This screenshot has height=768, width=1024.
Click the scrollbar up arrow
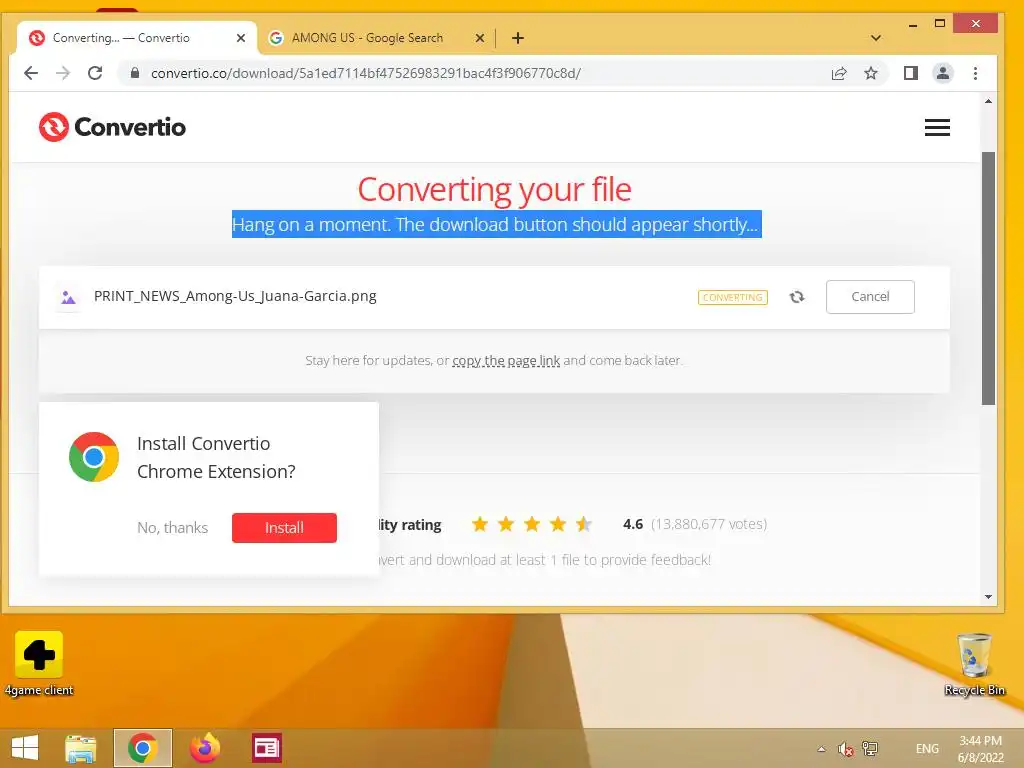point(988,101)
